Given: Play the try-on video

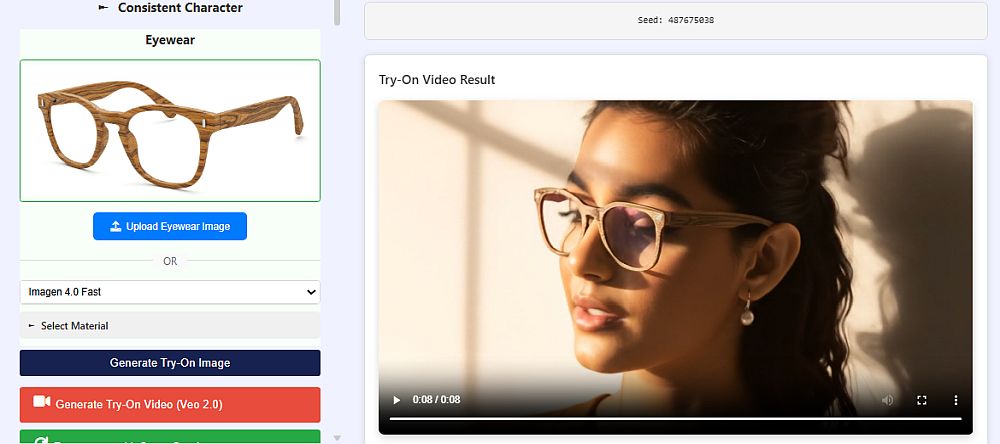Looking at the screenshot, I should tap(396, 400).
